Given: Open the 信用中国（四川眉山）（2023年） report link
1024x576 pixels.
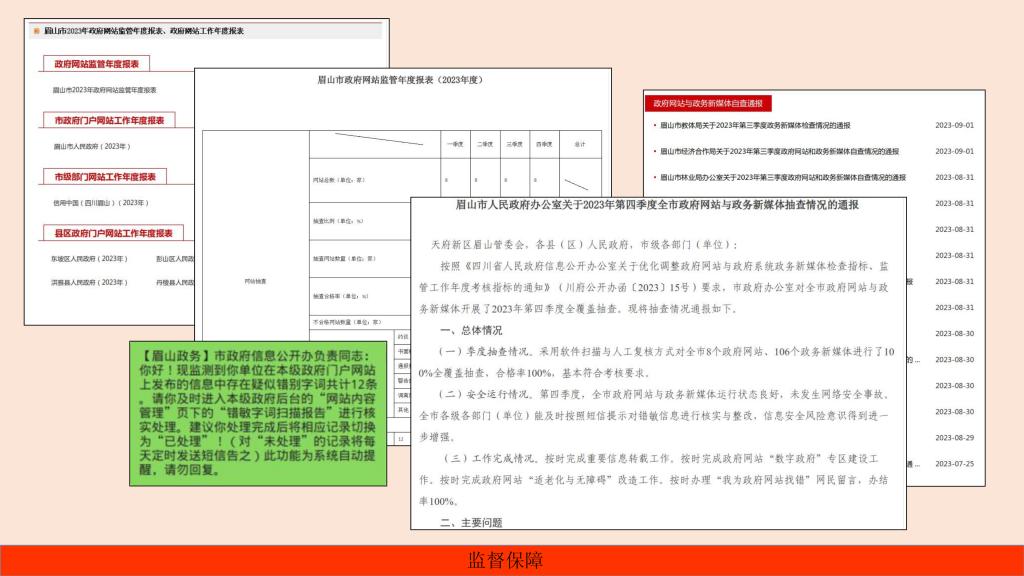Looking at the screenshot, I should click(x=101, y=203).
